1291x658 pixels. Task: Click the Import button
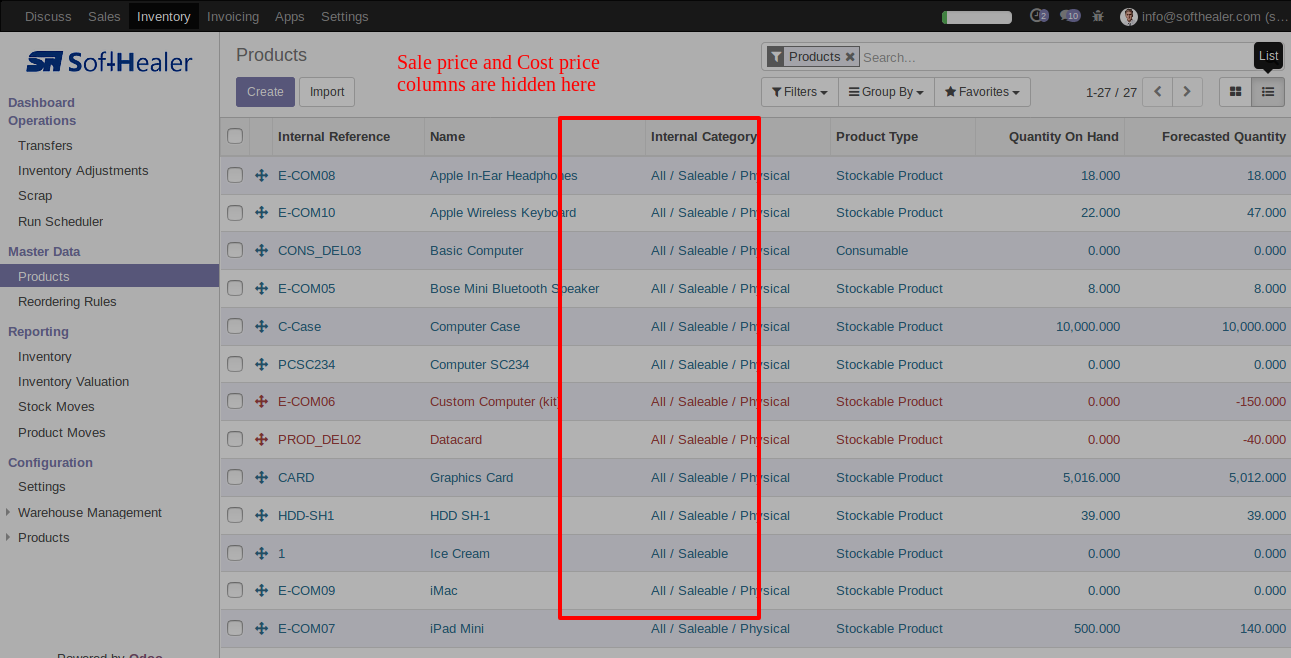(x=327, y=92)
